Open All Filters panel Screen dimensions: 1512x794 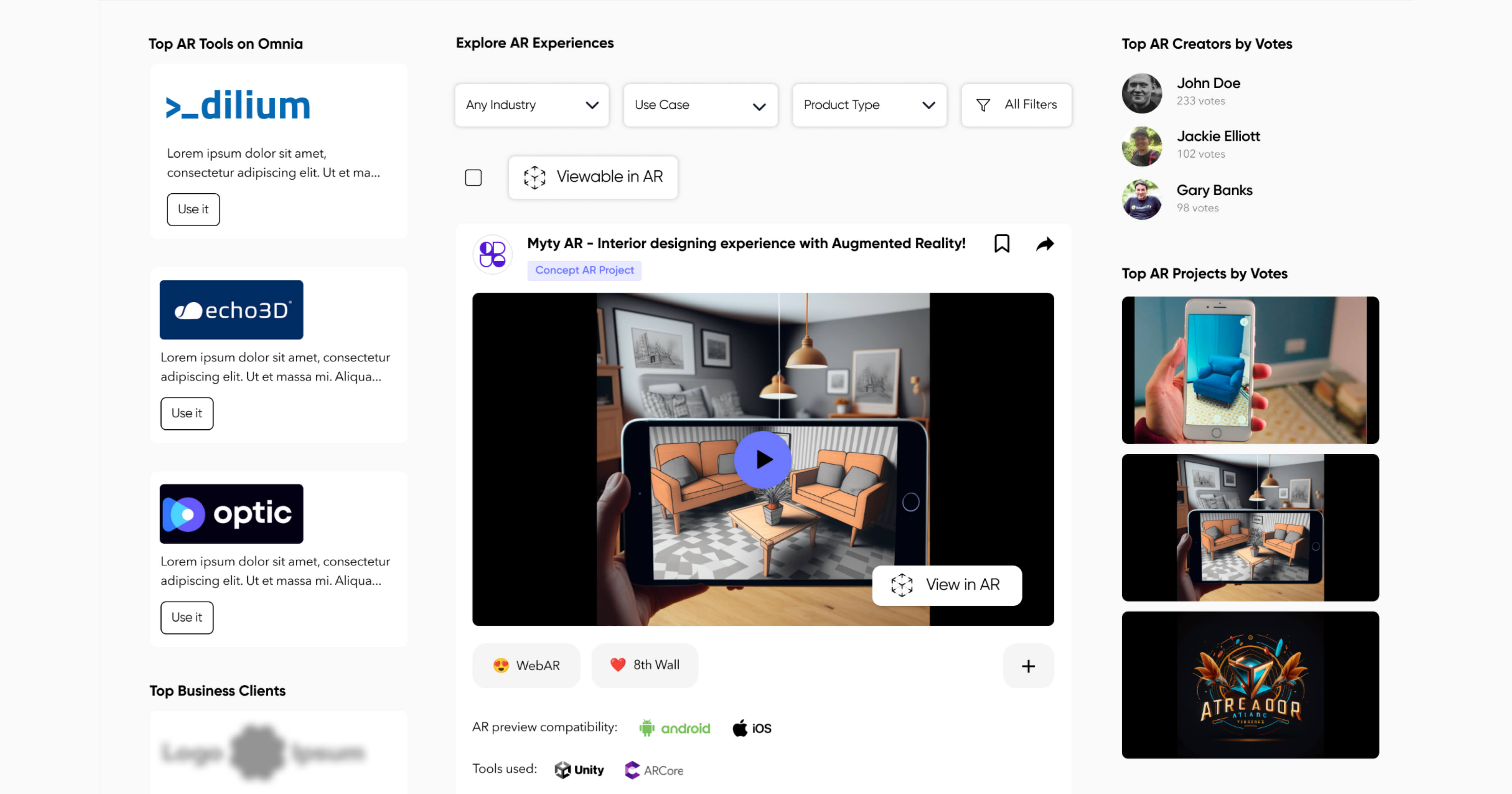[1016, 105]
